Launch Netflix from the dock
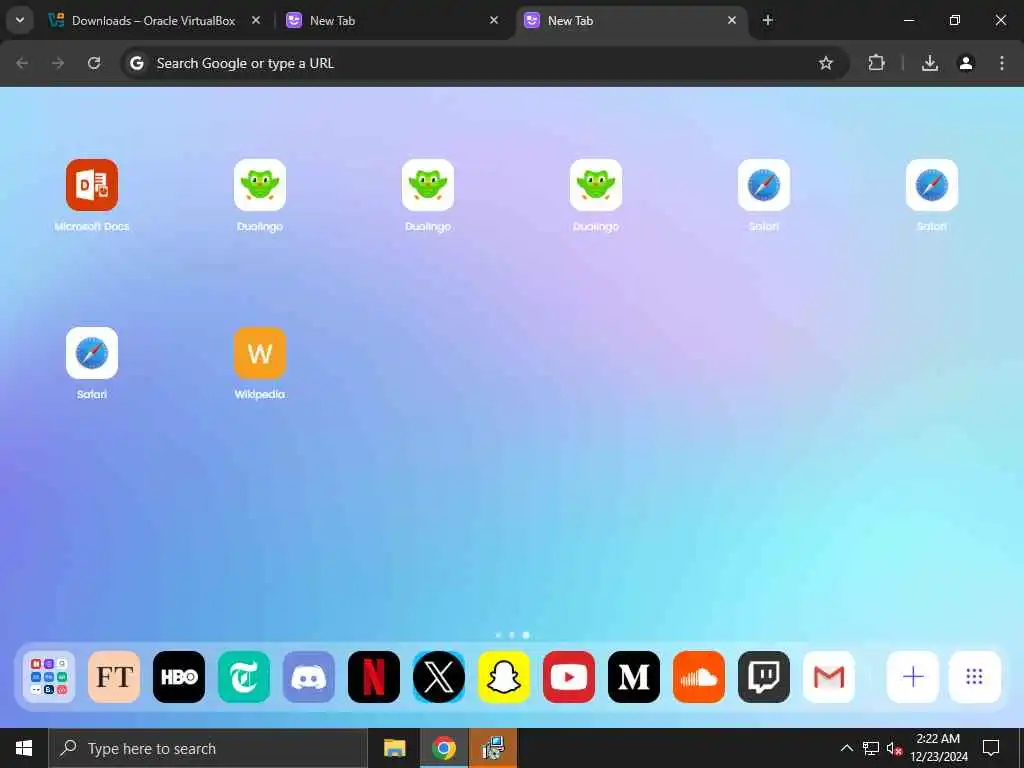This screenshot has height=768, width=1024. pyautogui.click(x=374, y=677)
